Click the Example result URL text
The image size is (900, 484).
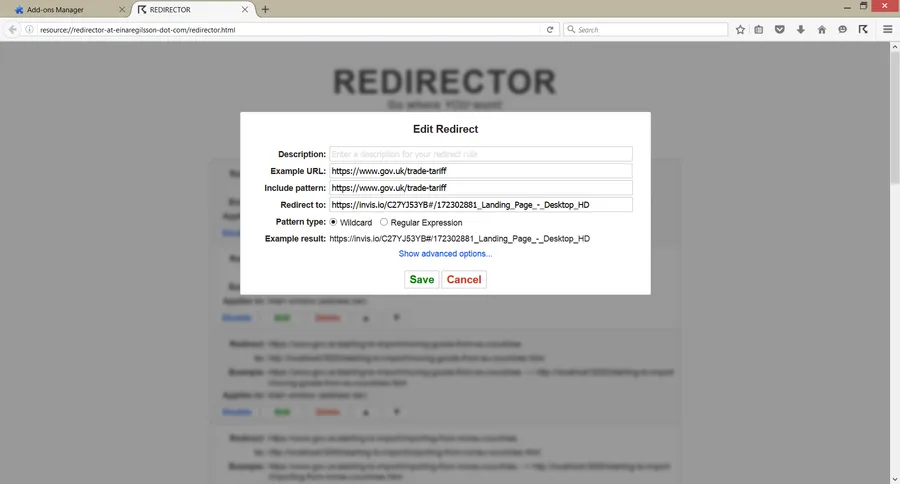click(x=460, y=239)
